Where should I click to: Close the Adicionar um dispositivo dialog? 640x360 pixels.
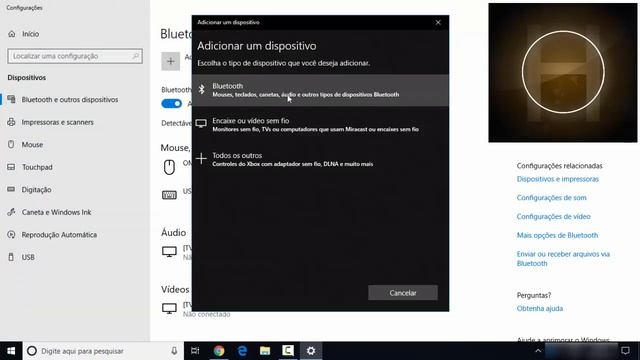[x=438, y=22]
